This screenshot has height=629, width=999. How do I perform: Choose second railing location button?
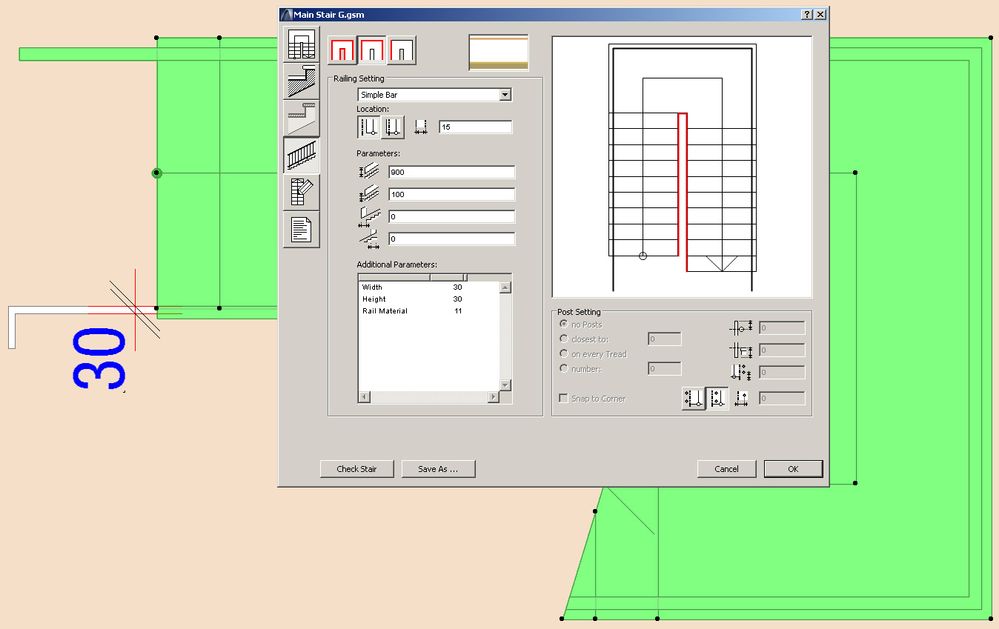point(393,127)
